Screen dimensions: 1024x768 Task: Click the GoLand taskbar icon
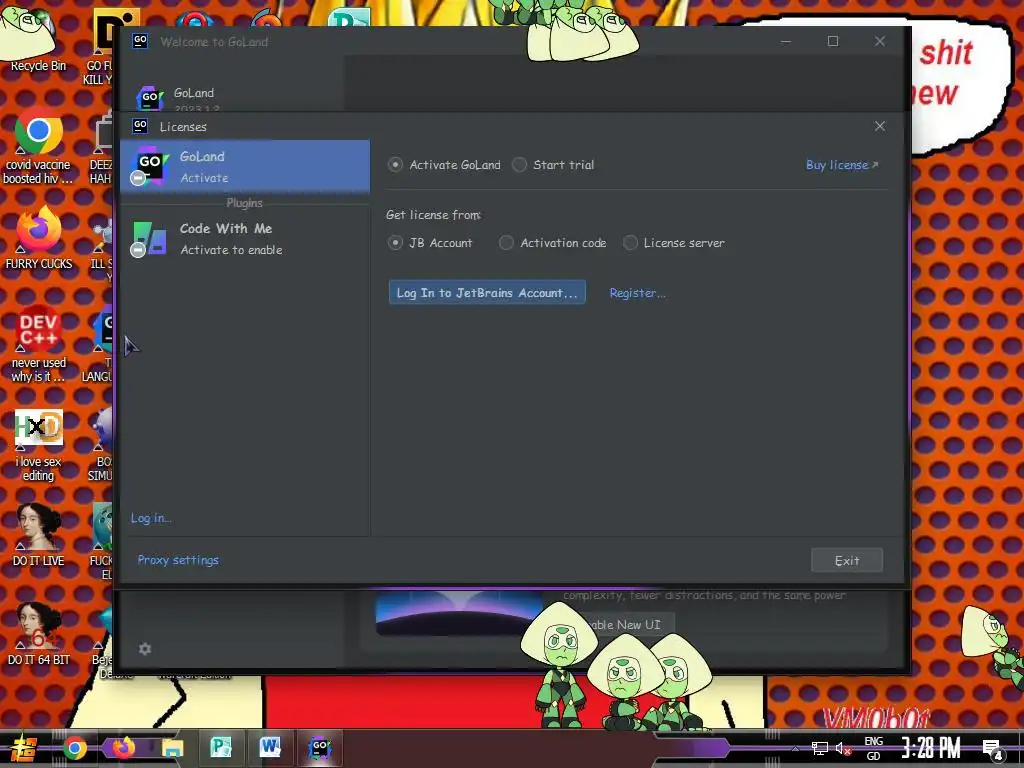(319, 748)
